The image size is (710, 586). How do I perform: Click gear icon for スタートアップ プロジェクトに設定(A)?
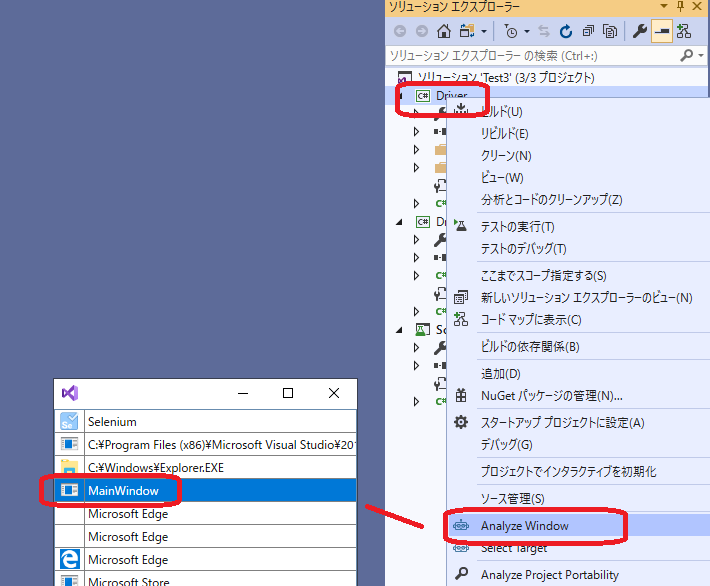pos(461,422)
